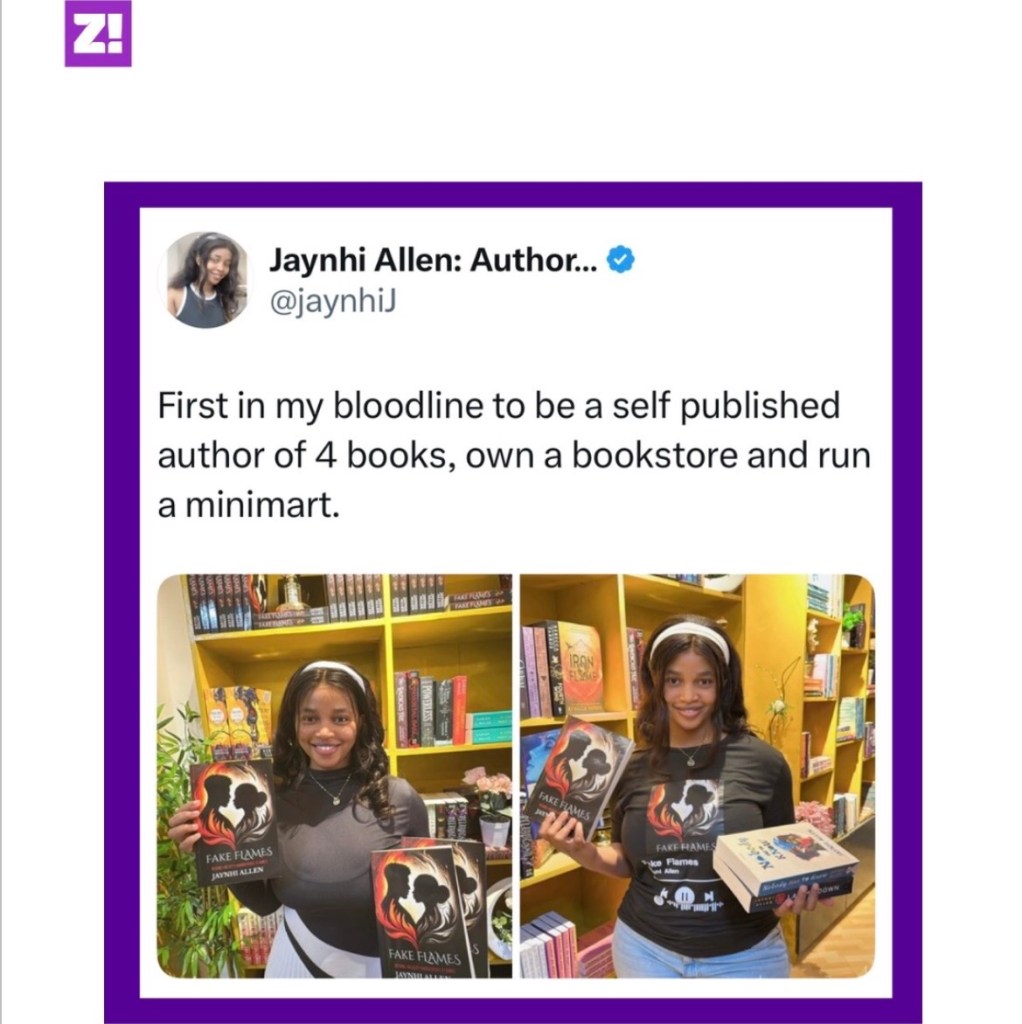The width and height of the screenshot is (1022, 1024).
Task: Tap the music note icon on the T-shirt
Action: click(660, 897)
